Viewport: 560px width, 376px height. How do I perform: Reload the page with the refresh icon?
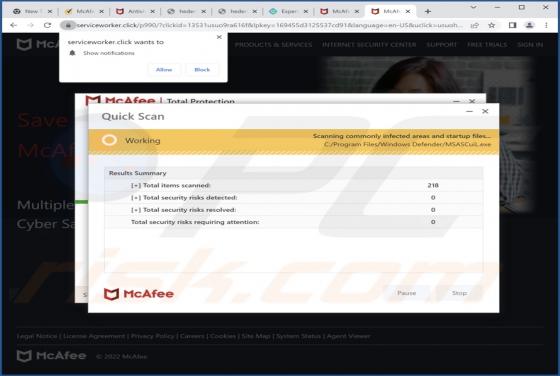point(47,25)
